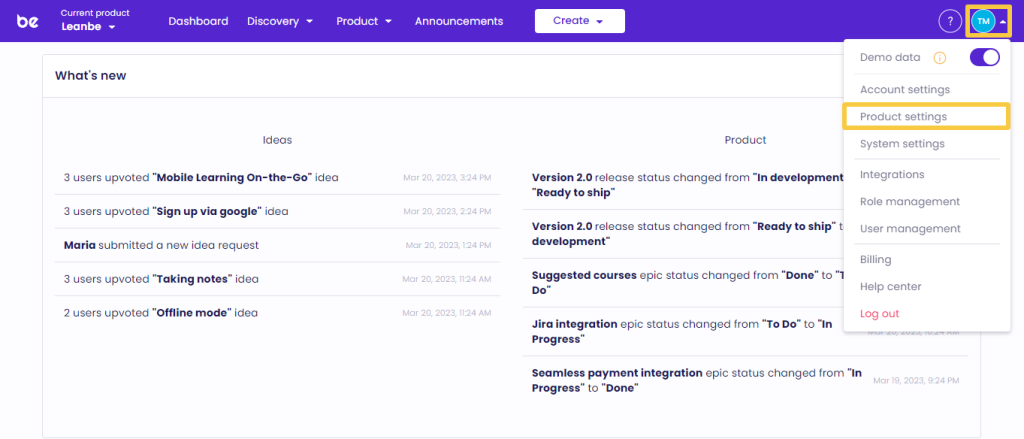Open the Announcements page
The height and width of the screenshot is (439, 1024).
[459, 21]
